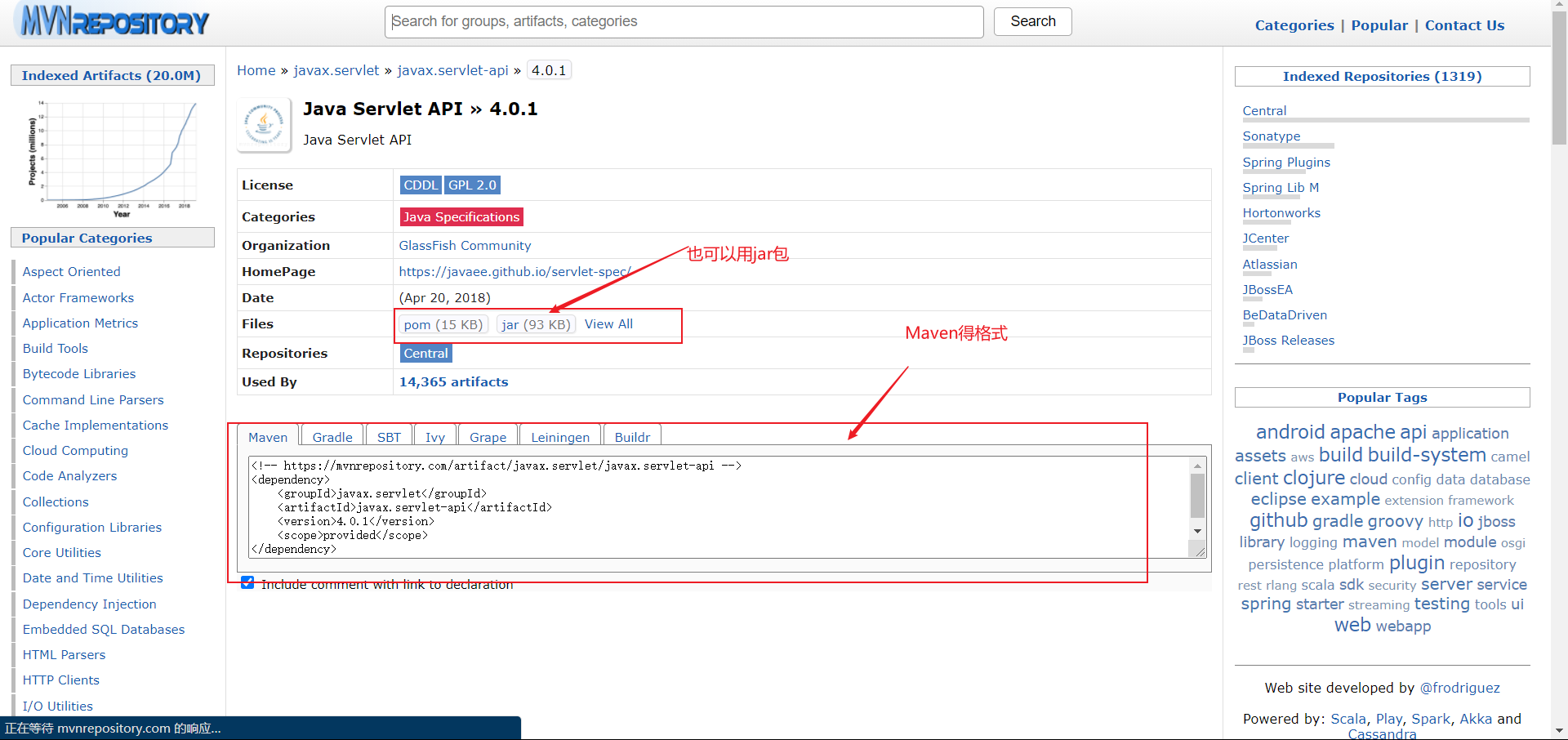This screenshot has width=1568, height=740.
Task: Open Popular in the top navigation
Action: [x=1379, y=25]
